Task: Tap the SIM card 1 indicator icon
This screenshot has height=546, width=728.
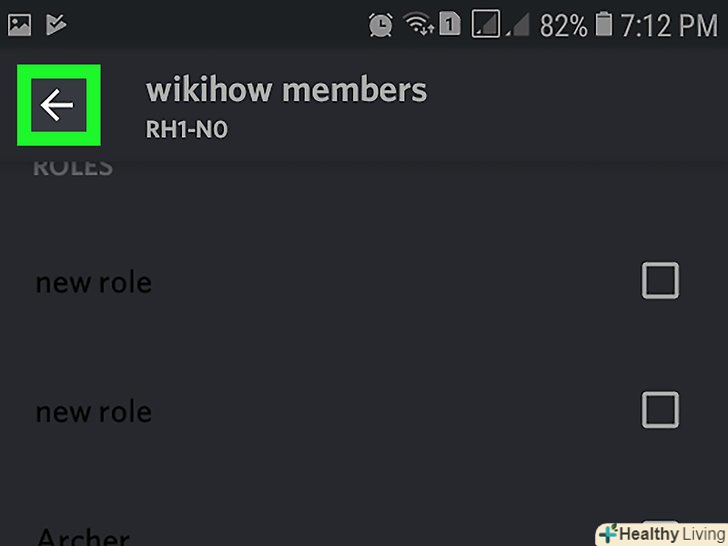Action: pyautogui.click(x=449, y=24)
